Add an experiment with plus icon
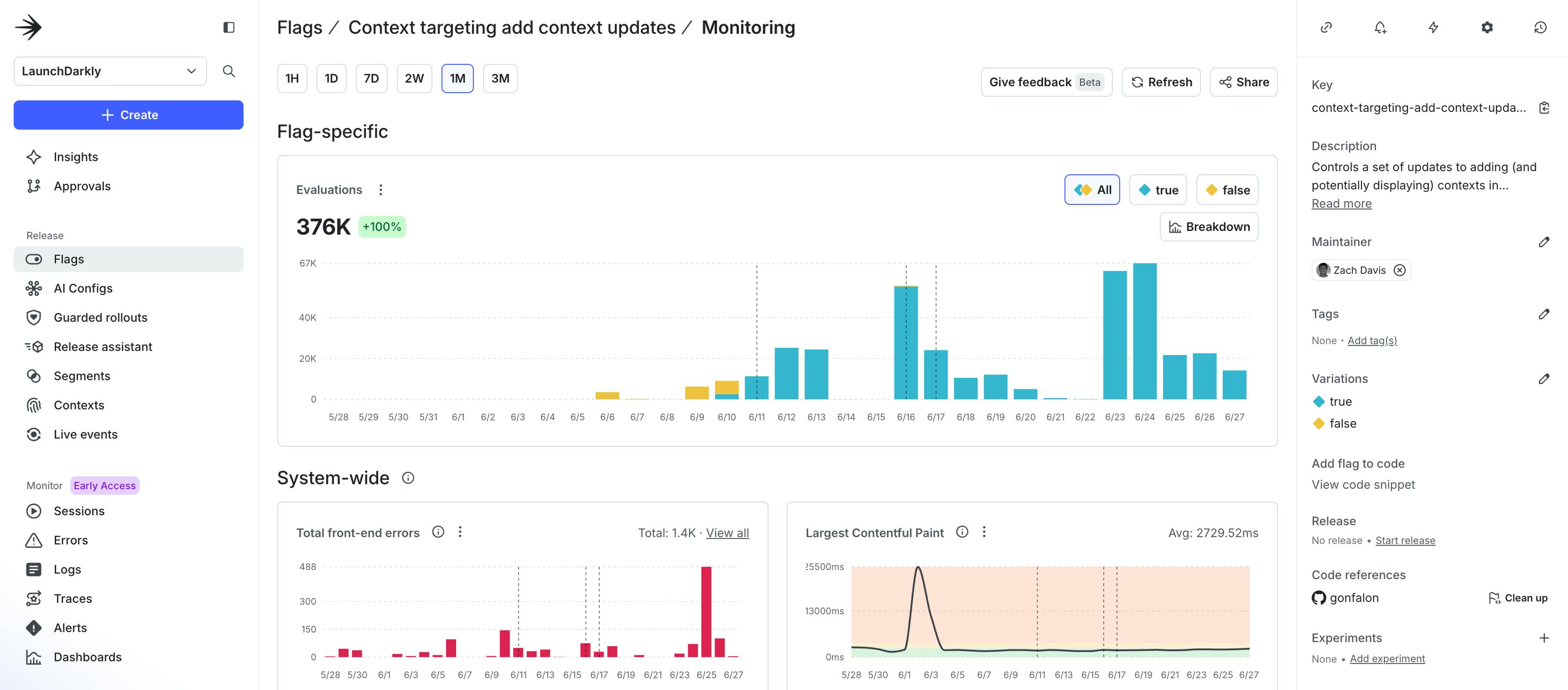This screenshot has width=1568, height=690. click(1544, 638)
